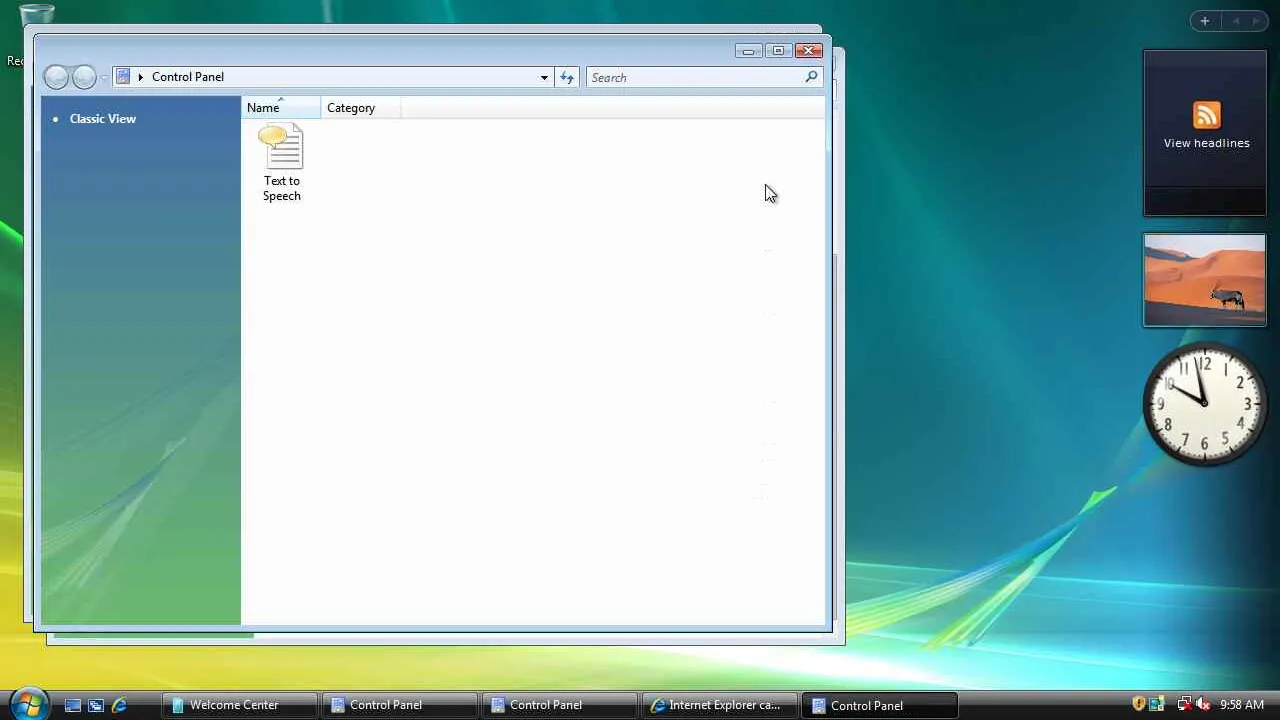Go forward with the Forward arrow button
This screenshot has width=1280, height=720.
84,77
